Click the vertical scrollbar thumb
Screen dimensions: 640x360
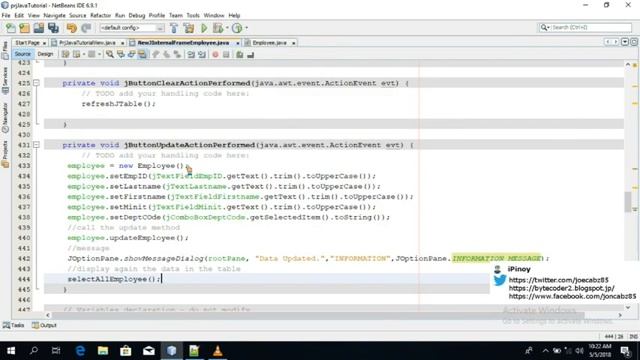click(x=628, y=202)
